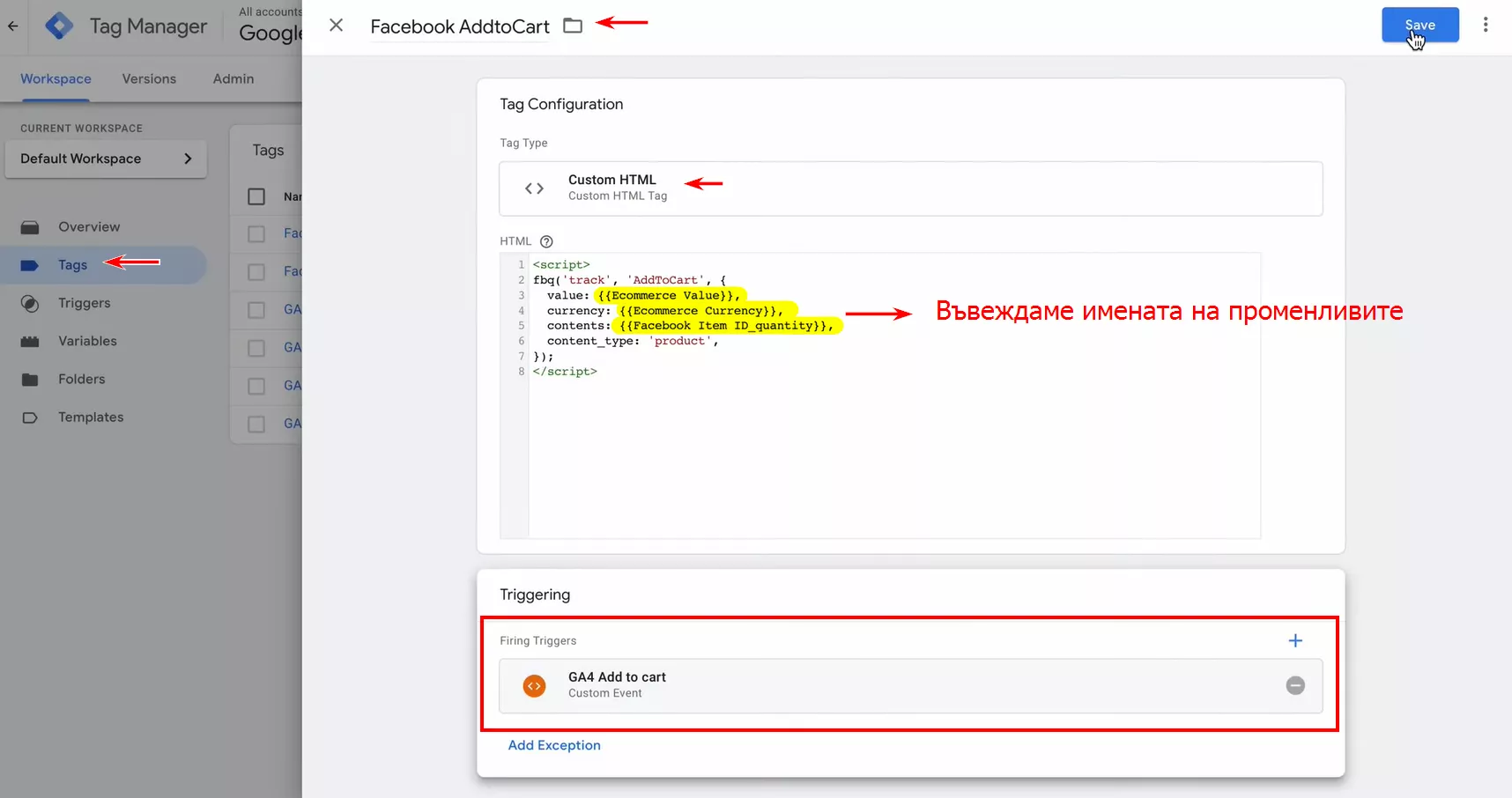The width and height of the screenshot is (1512, 798).
Task: Switch to the Admin tab
Action: (233, 78)
